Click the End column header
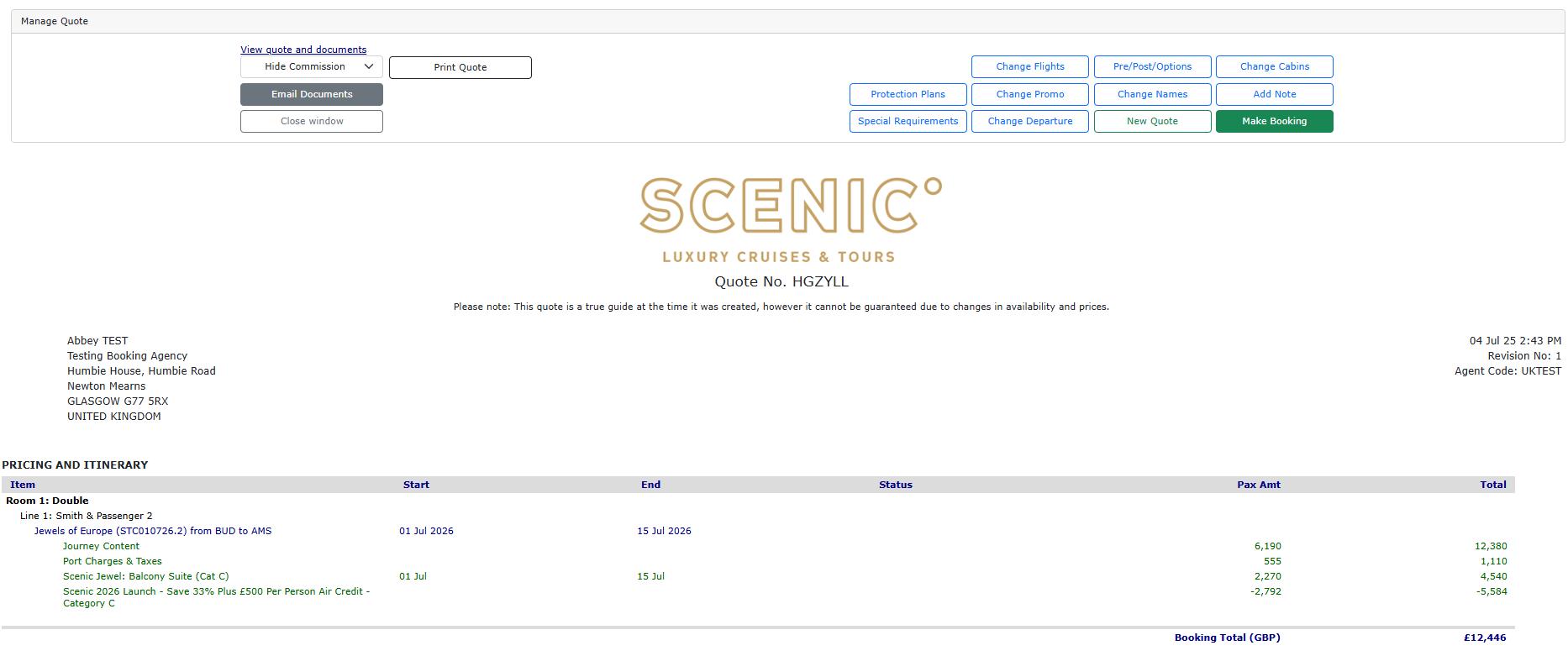Image resolution: width=1568 pixels, height=656 pixels. click(x=651, y=485)
